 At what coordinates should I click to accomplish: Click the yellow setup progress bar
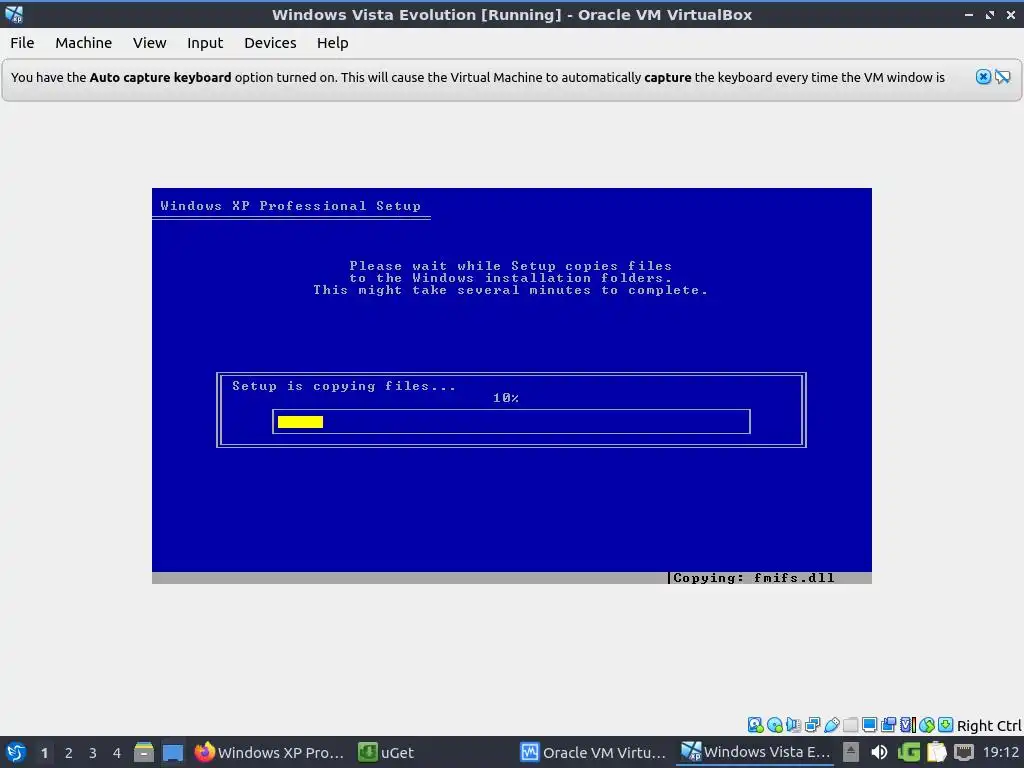pos(300,422)
